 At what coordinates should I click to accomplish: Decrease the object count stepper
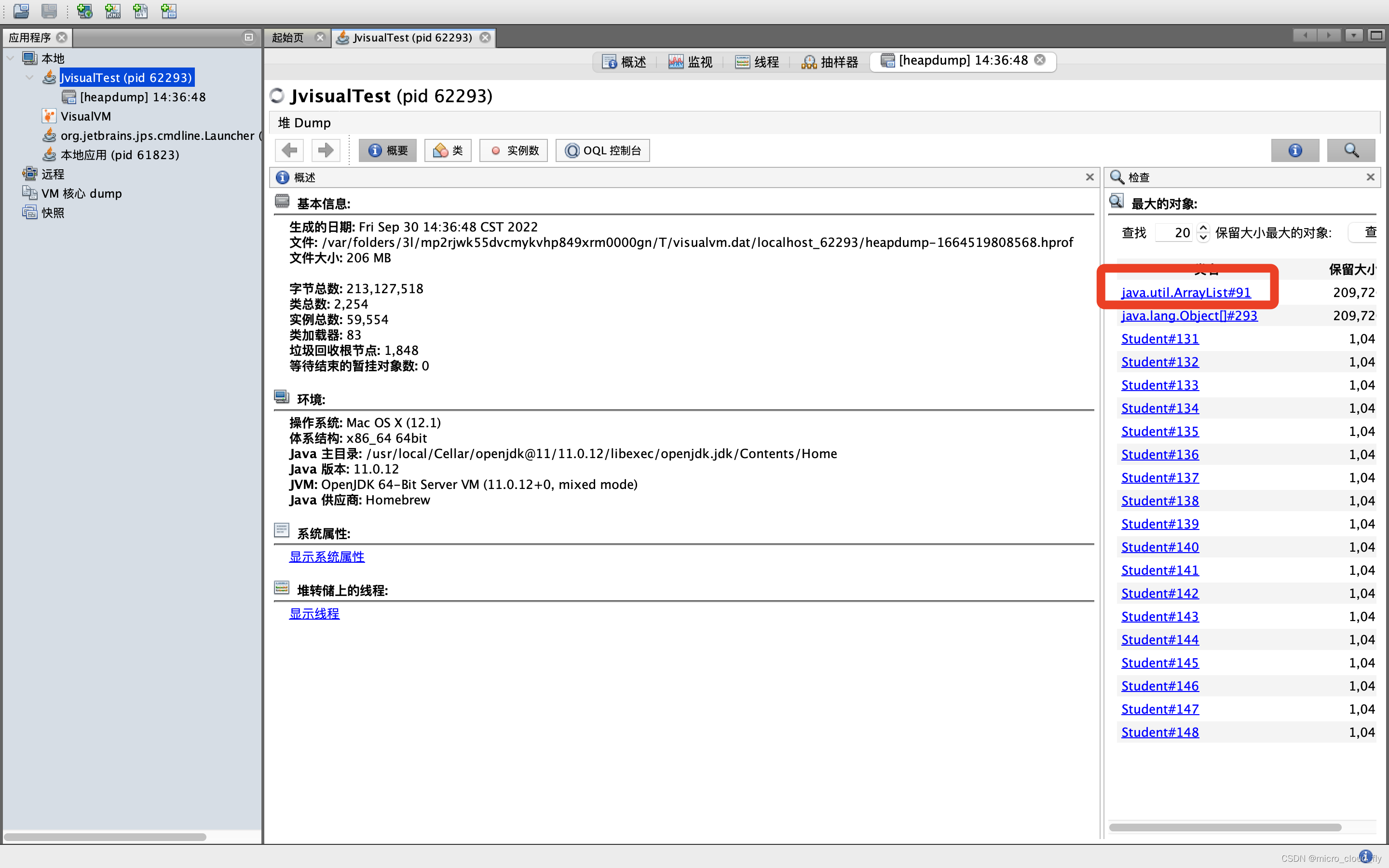(x=1203, y=238)
